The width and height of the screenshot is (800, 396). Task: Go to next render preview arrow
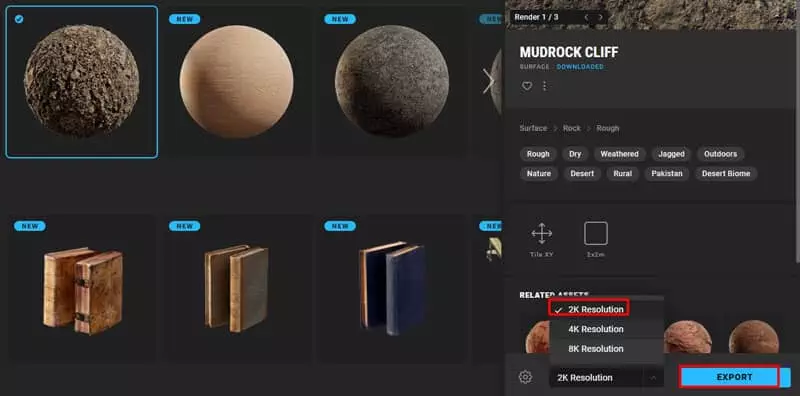point(600,17)
